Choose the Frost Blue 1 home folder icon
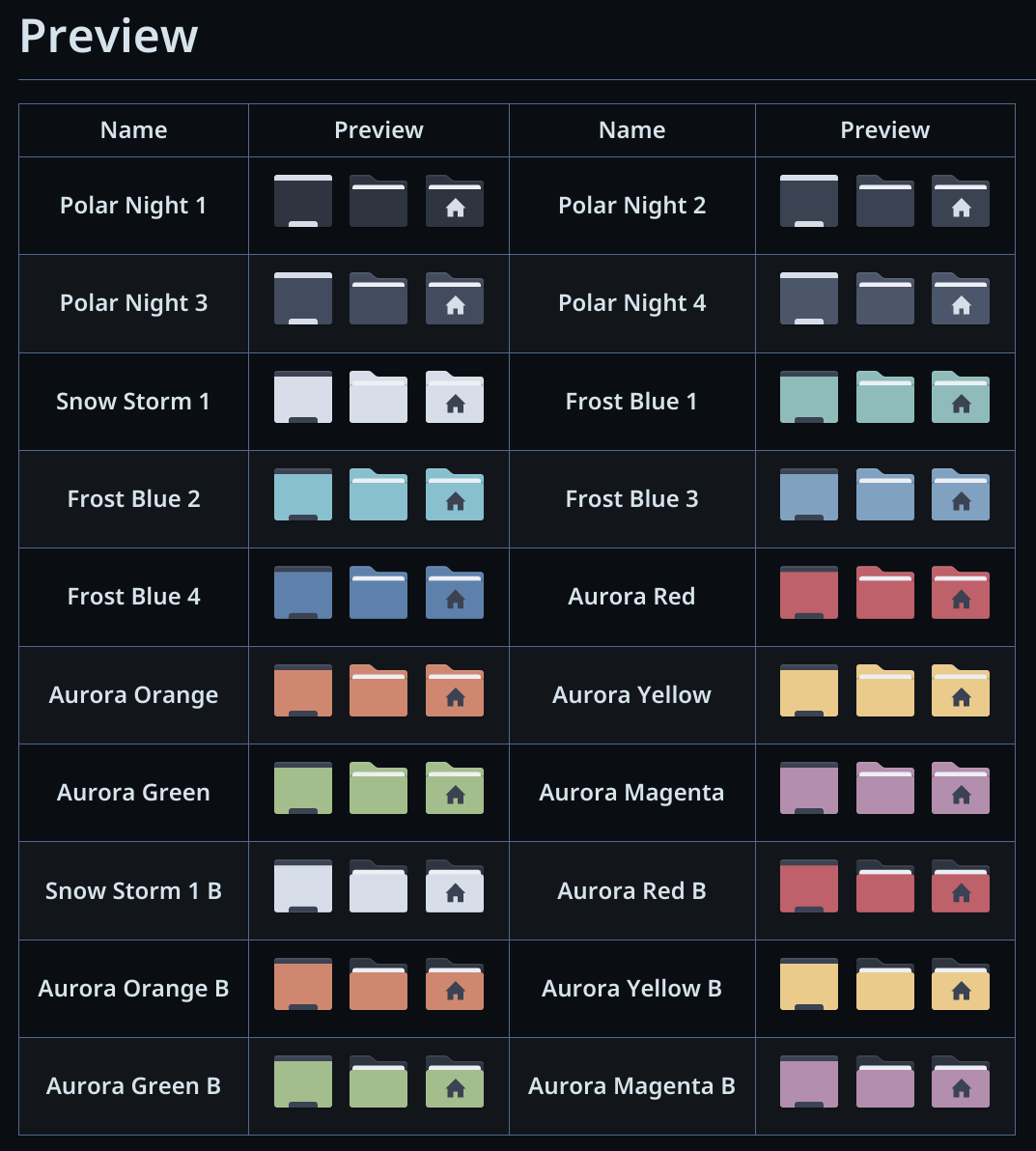This screenshot has height=1151, width=1036. [x=961, y=397]
